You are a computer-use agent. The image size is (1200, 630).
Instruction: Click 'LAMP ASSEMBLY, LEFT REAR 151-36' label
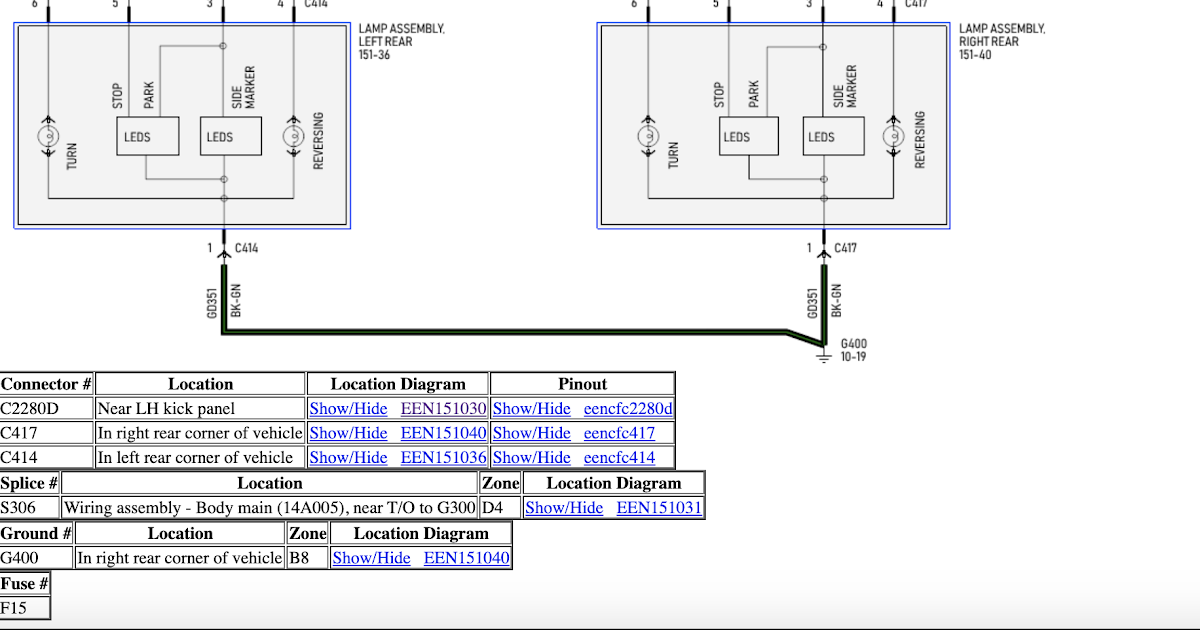402,42
